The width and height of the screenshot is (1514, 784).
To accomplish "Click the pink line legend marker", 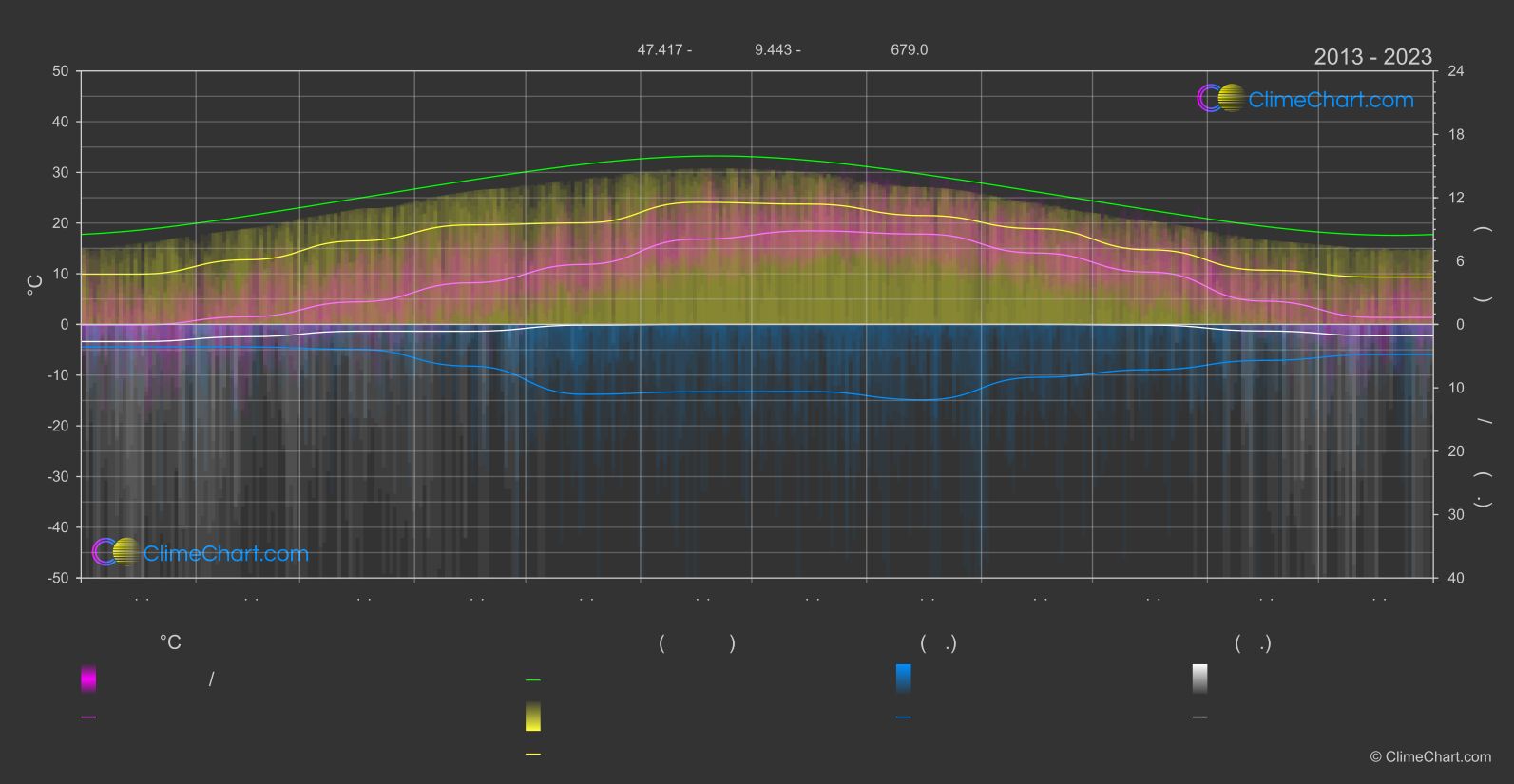I will [88, 717].
